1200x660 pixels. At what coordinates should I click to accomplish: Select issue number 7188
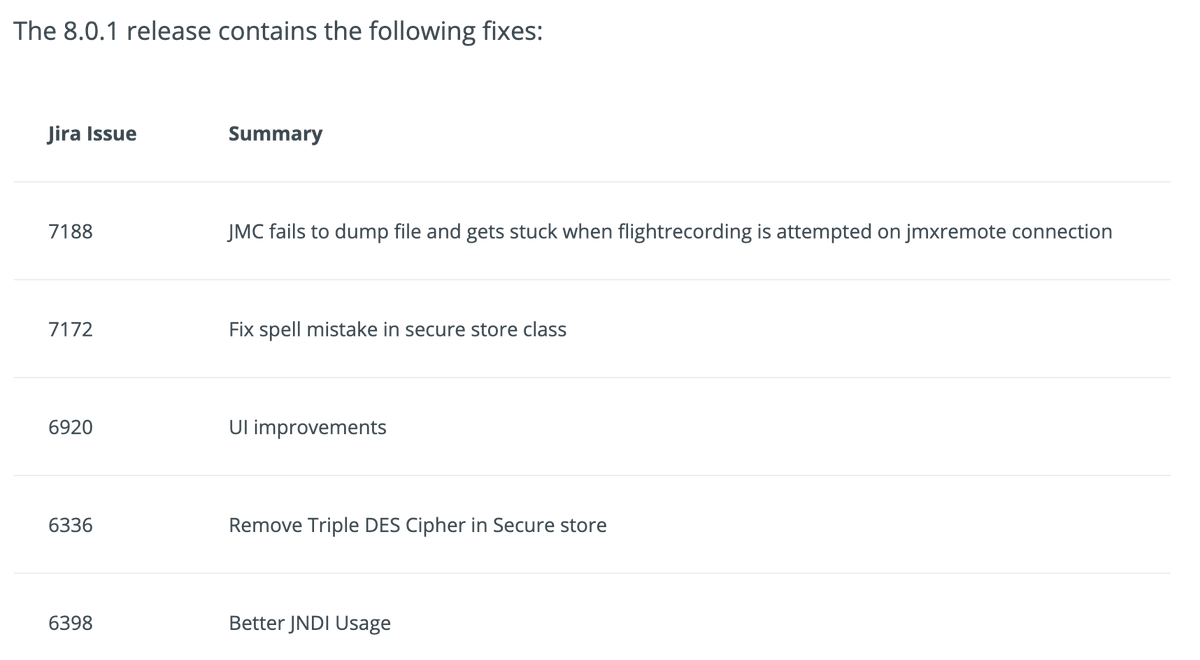coord(70,232)
